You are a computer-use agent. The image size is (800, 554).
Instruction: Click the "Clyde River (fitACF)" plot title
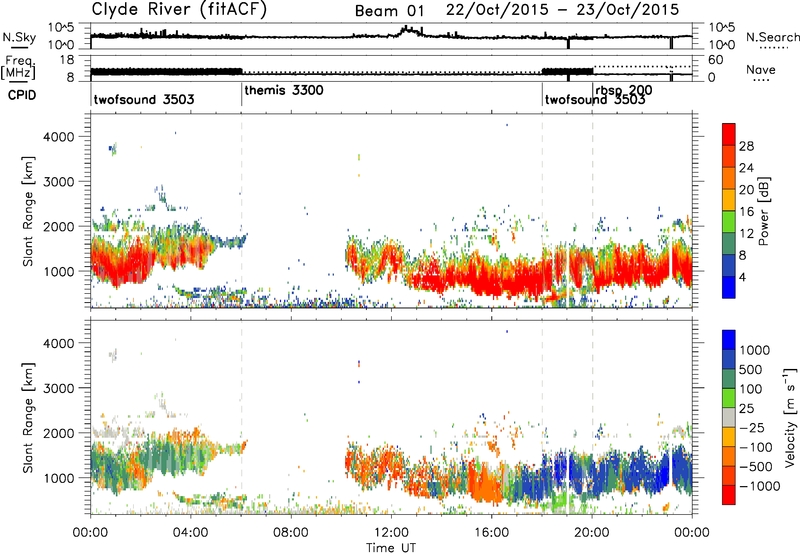[x=179, y=10]
